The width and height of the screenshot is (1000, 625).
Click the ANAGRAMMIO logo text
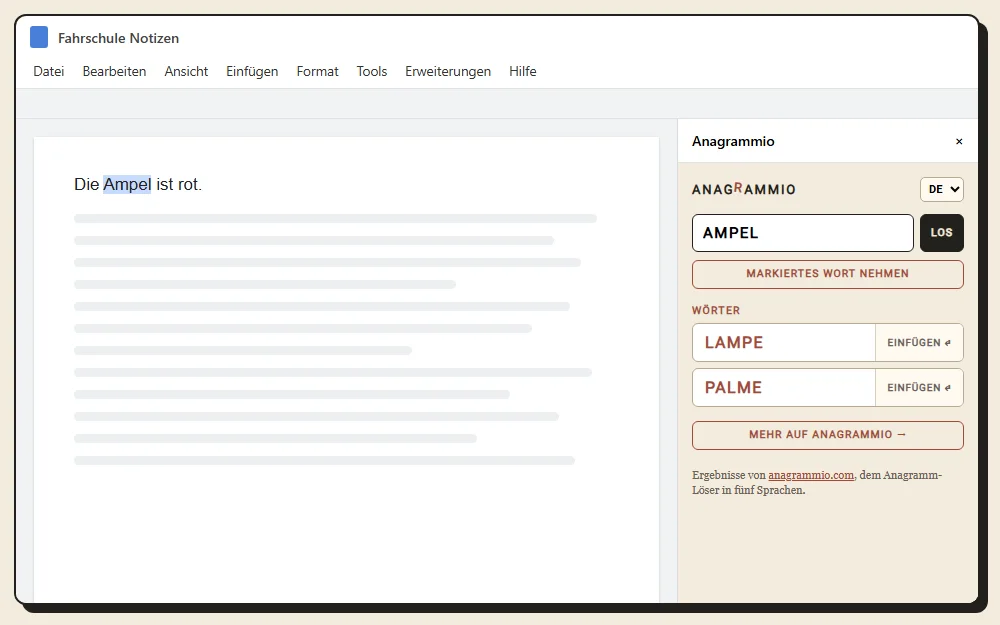pos(744,189)
